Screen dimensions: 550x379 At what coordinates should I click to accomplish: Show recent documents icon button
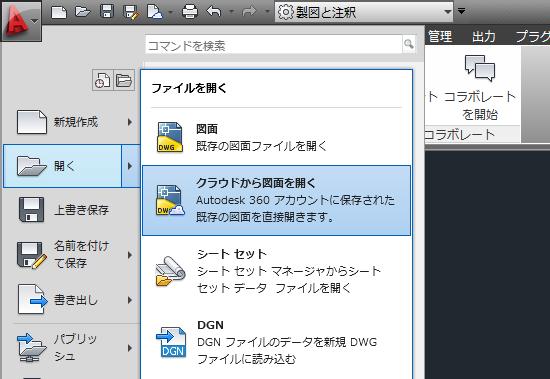[103, 80]
